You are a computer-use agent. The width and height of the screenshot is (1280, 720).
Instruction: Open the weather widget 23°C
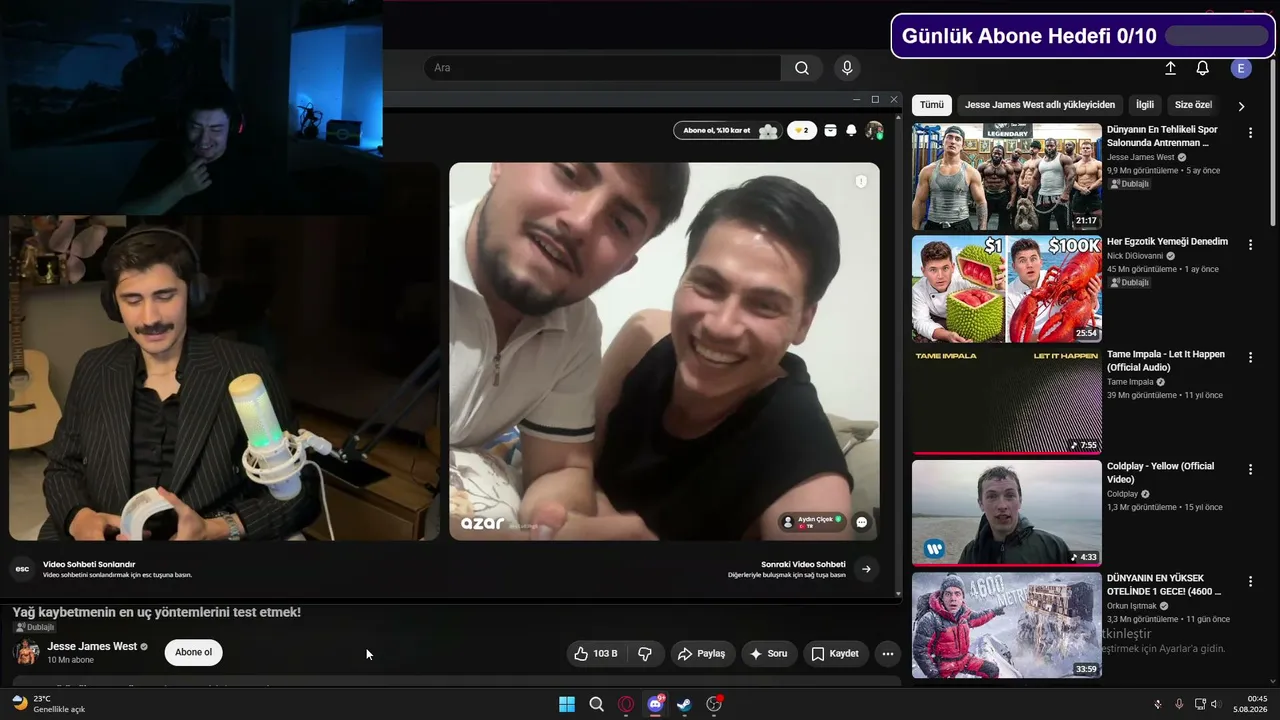coord(48,704)
